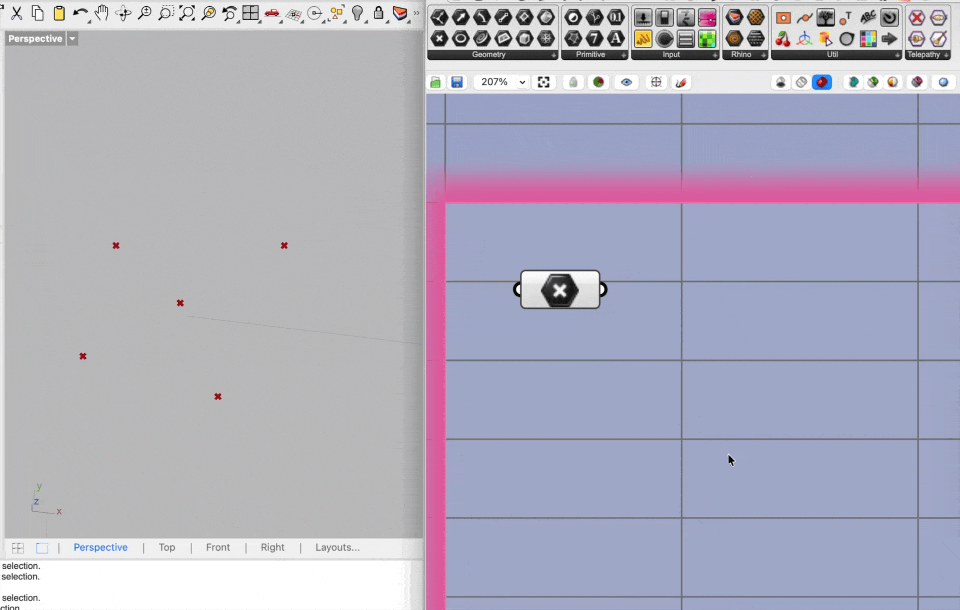Click the Grasshopper Save file icon
Viewport: 960px width, 610px height.
click(x=457, y=82)
